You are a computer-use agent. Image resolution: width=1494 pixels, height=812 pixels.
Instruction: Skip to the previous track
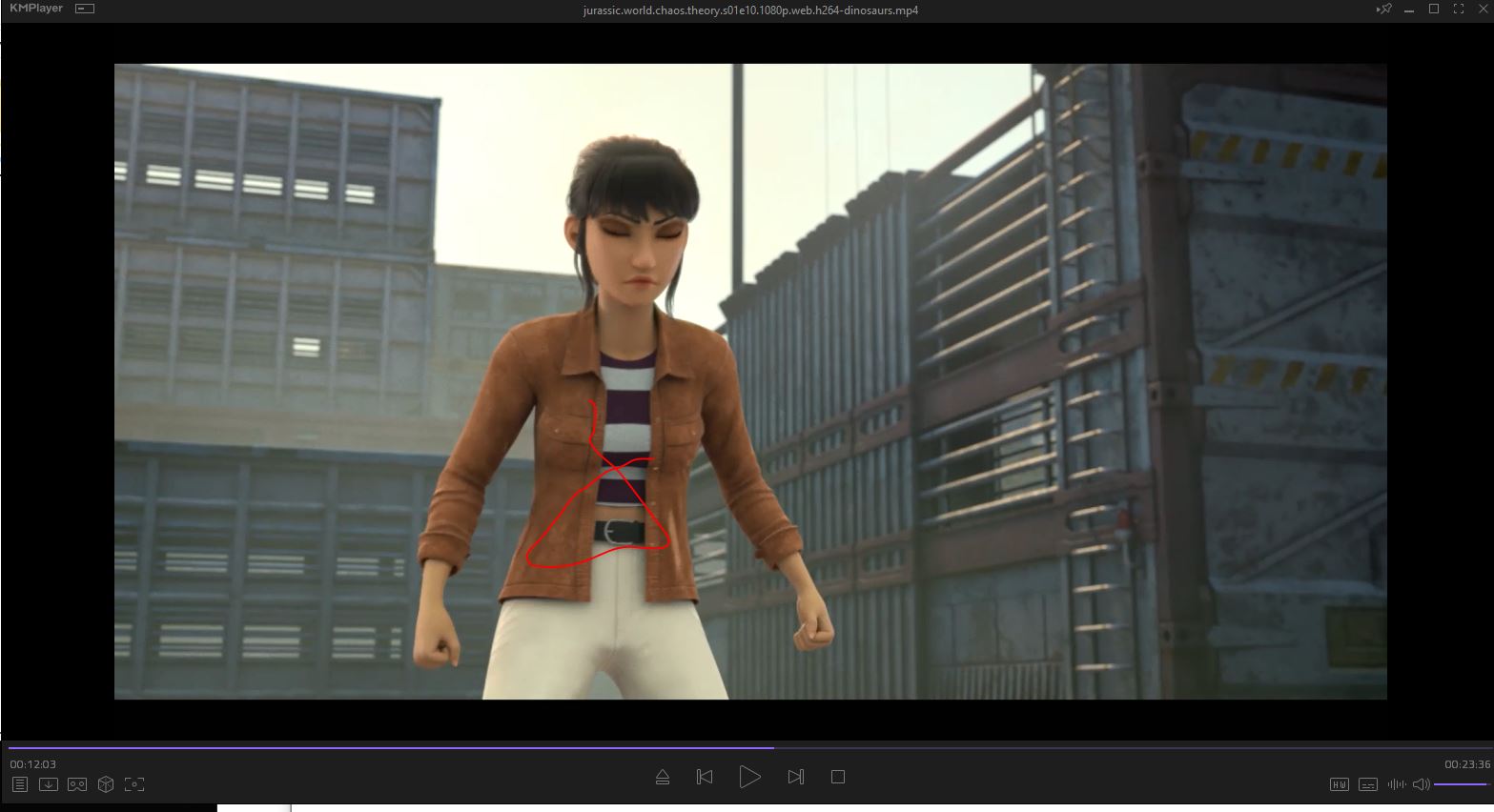click(705, 777)
